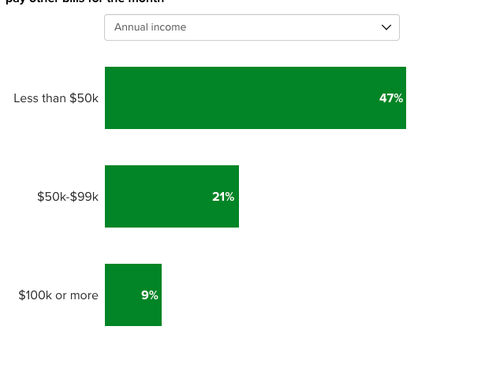Open the Annual income combo box
Viewport: 500px width, 381px height.
click(252, 27)
